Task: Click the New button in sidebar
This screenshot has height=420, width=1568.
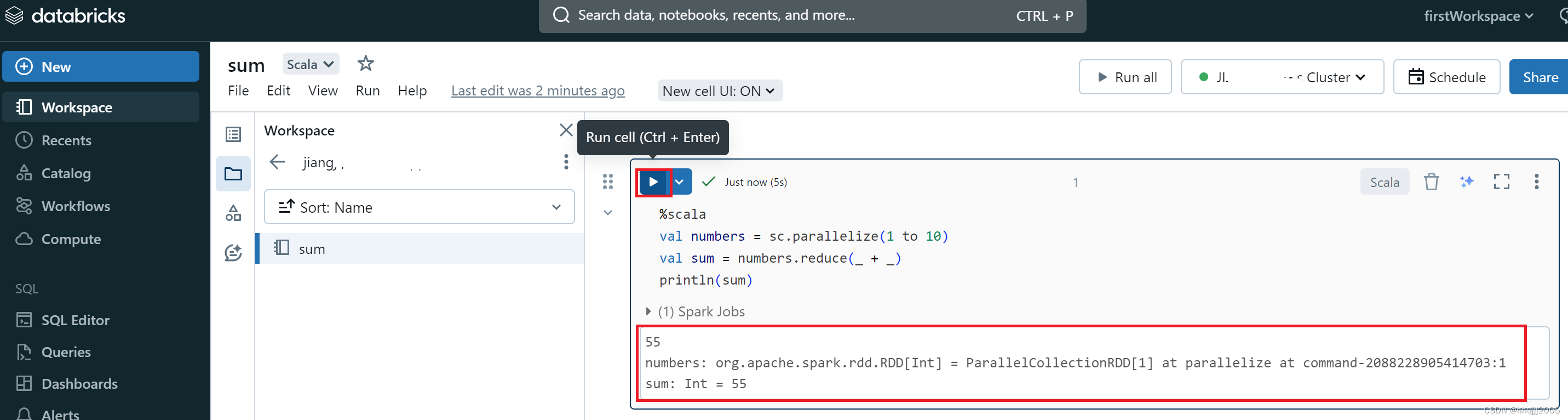Action: pyautogui.click(x=100, y=66)
